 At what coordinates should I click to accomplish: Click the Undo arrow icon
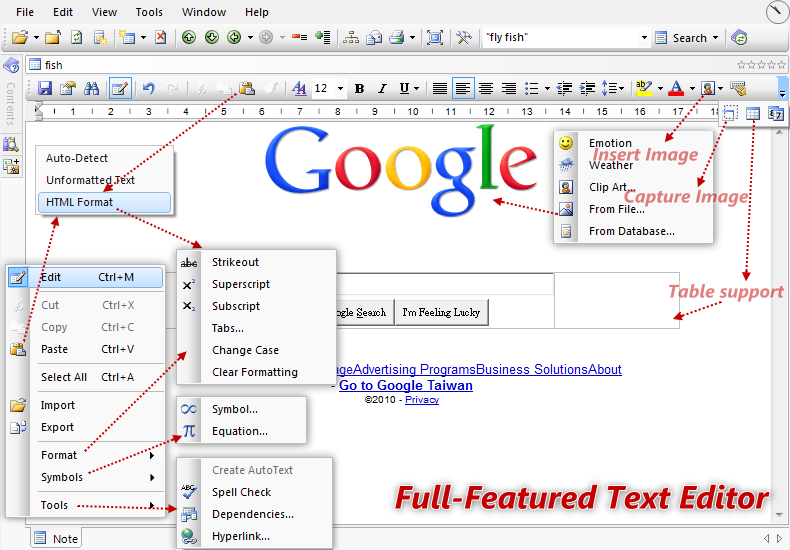coord(148,89)
